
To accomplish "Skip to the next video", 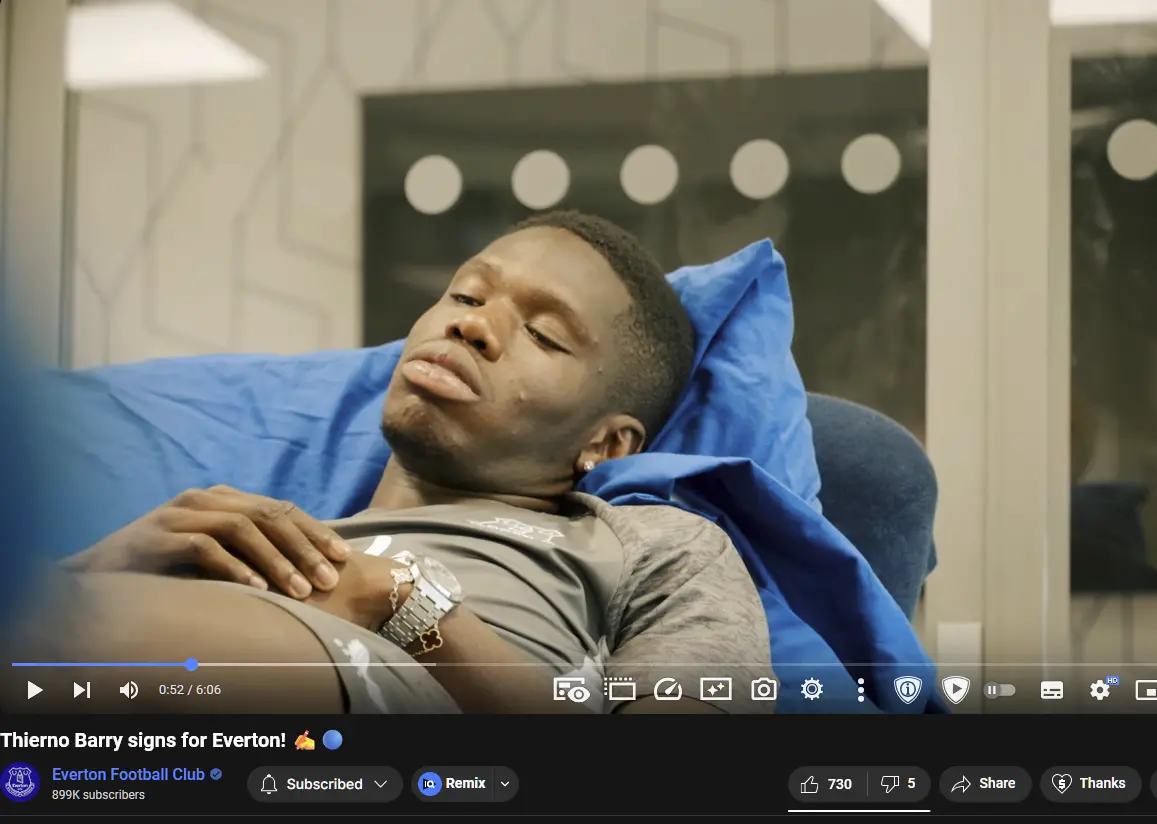I will 82,690.
